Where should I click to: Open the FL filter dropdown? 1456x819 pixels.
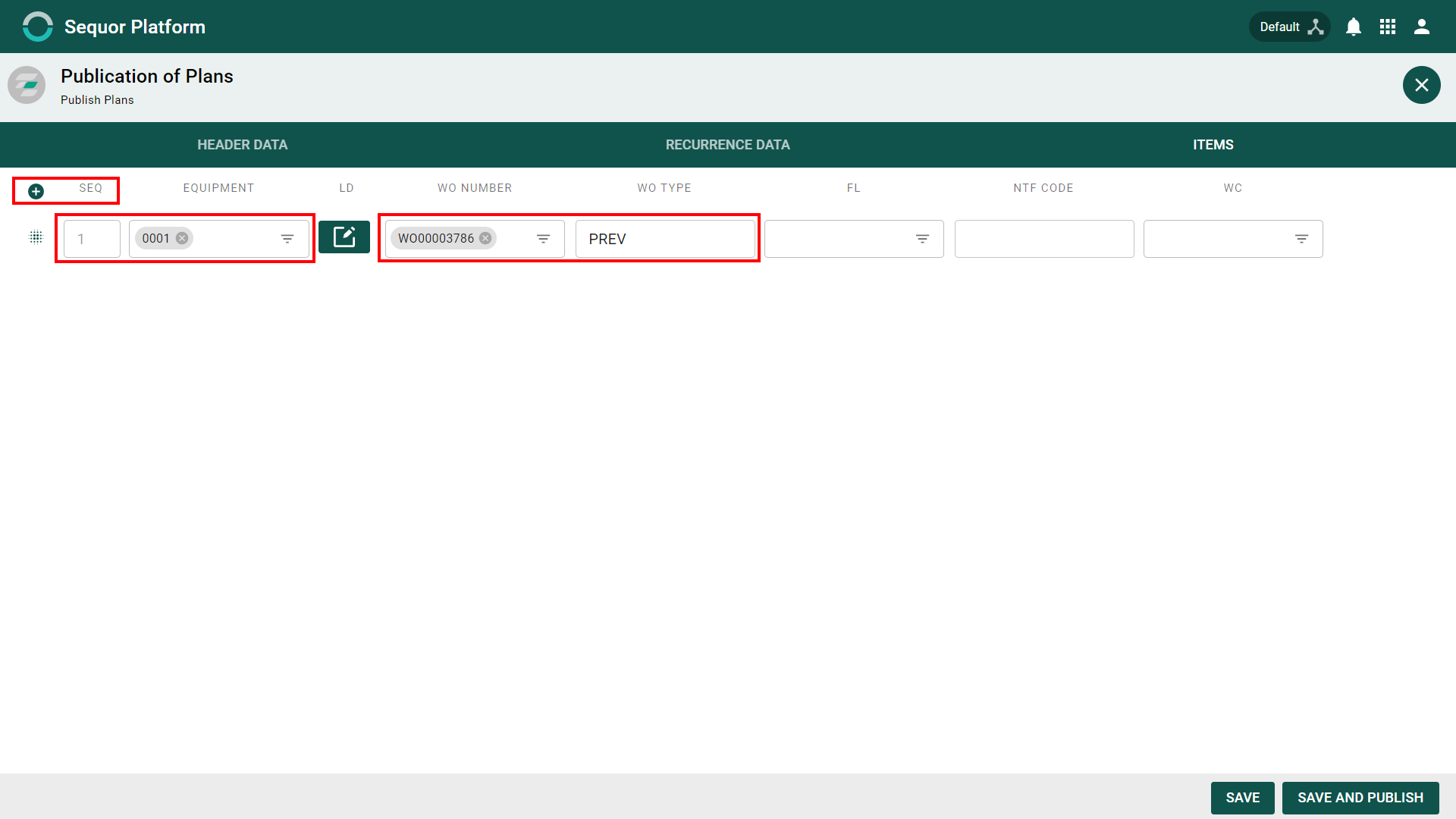click(923, 239)
